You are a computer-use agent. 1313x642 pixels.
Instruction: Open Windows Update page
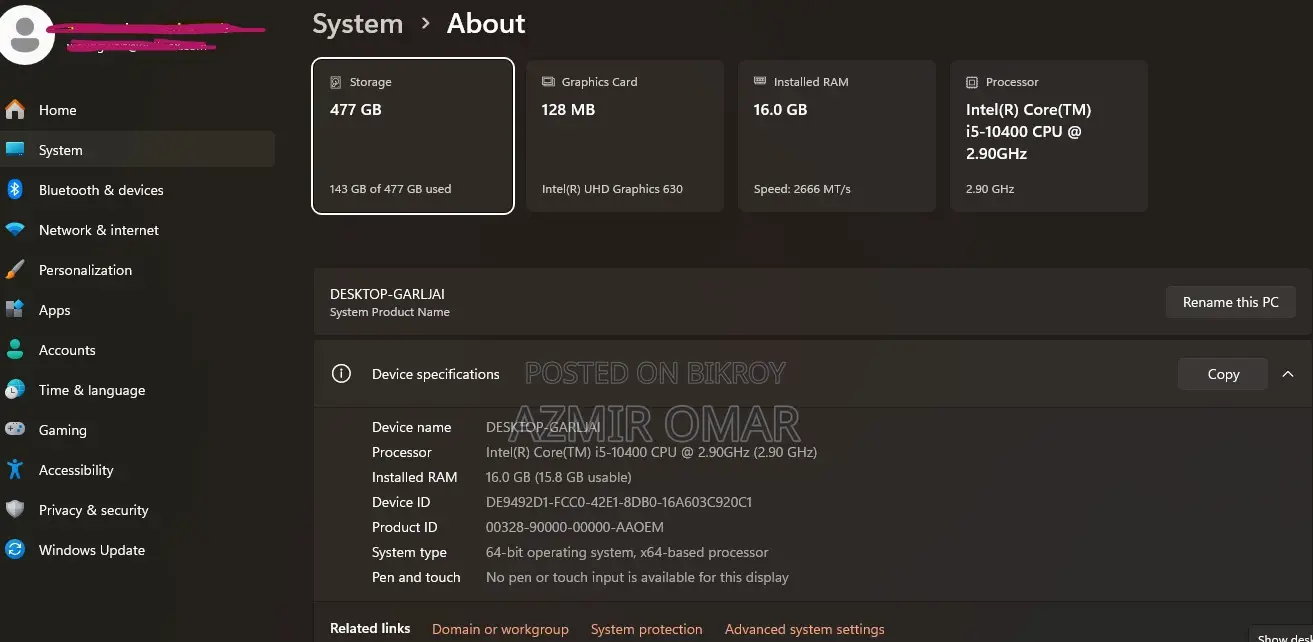(x=139, y=550)
